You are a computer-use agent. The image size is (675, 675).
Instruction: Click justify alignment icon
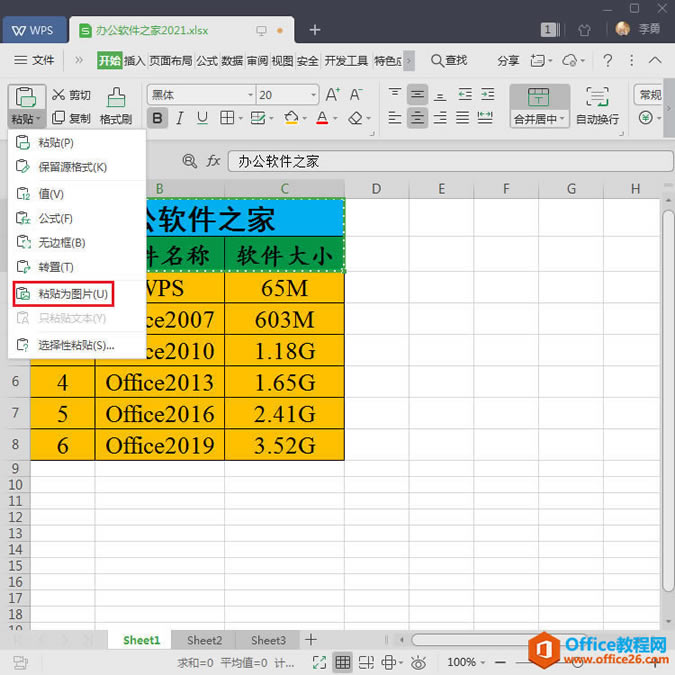pyautogui.click(x=463, y=118)
